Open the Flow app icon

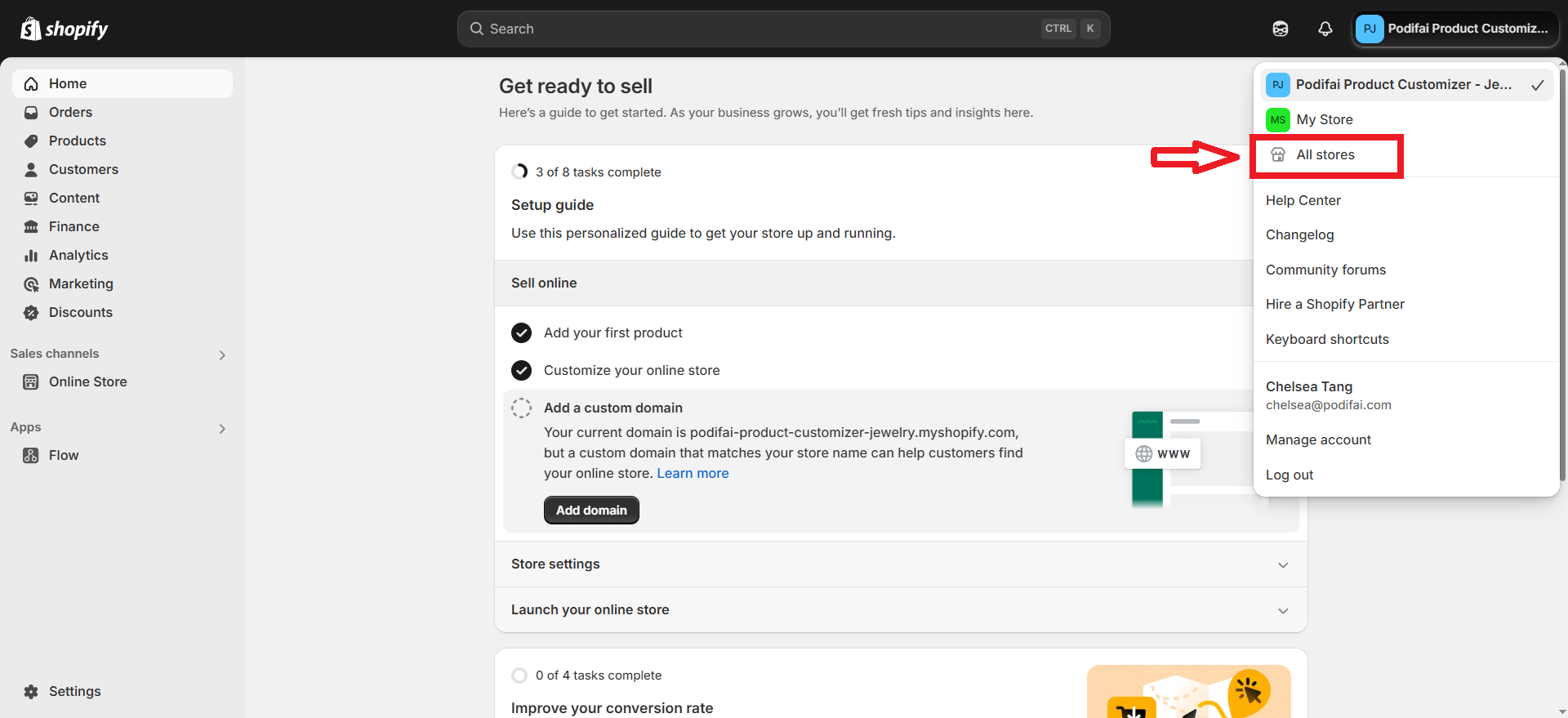click(x=31, y=455)
